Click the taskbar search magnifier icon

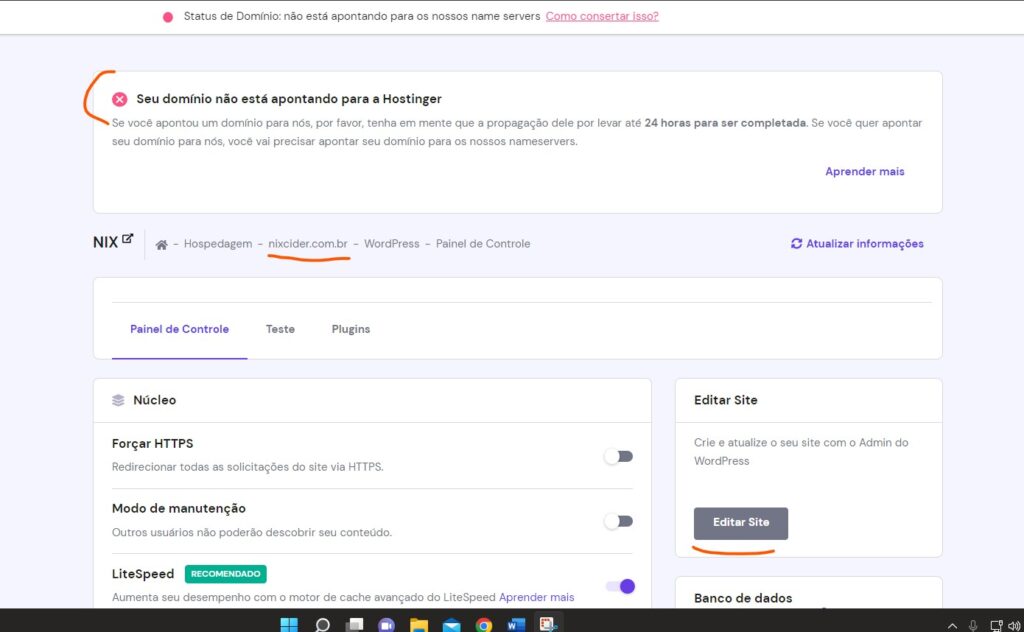click(322, 625)
